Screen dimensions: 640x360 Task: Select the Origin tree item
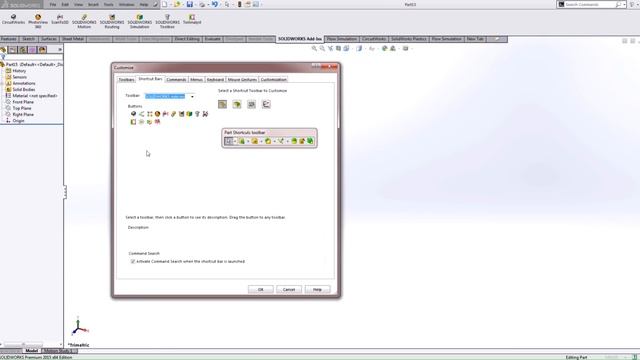pyautogui.click(x=18, y=121)
